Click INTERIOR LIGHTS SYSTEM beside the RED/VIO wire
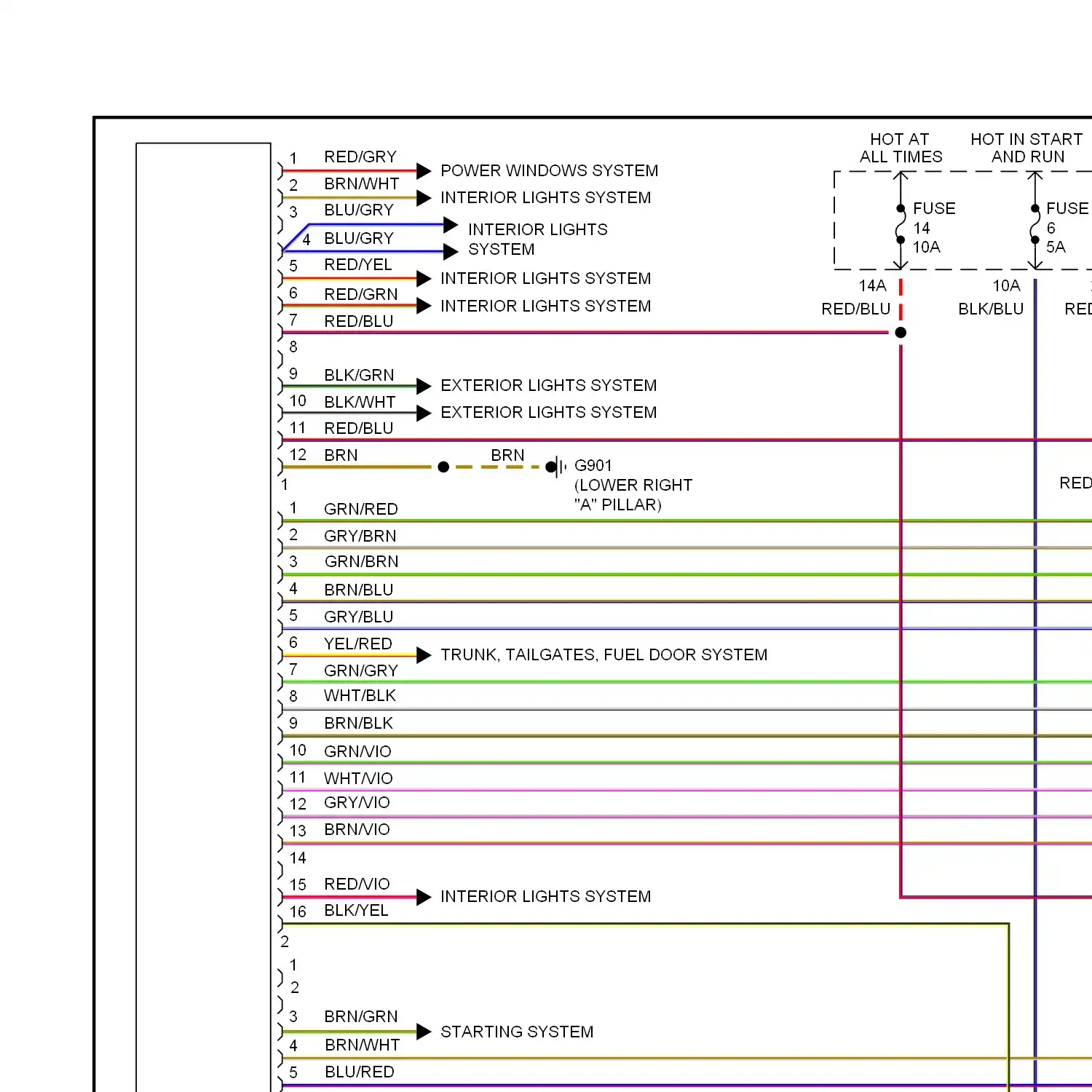Viewport: 1092px width, 1092px height. [x=545, y=896]
